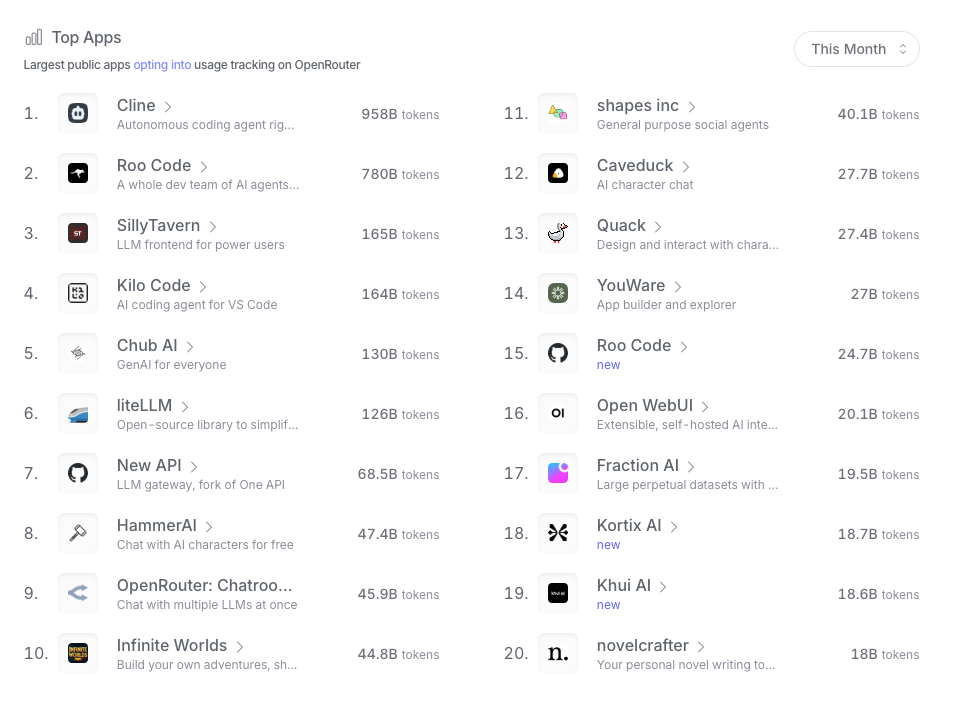960x709 pixels.
Task: Select the novelcrafter app icon
Action: pos(558,652)
